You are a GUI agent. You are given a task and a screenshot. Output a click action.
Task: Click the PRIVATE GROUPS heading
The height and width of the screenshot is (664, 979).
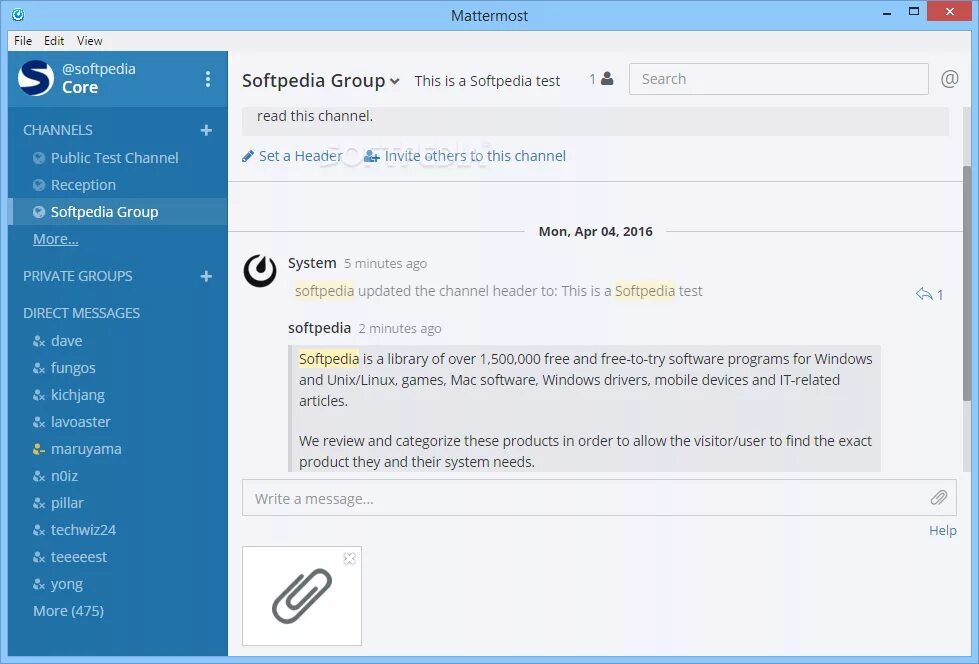[77, 276]
